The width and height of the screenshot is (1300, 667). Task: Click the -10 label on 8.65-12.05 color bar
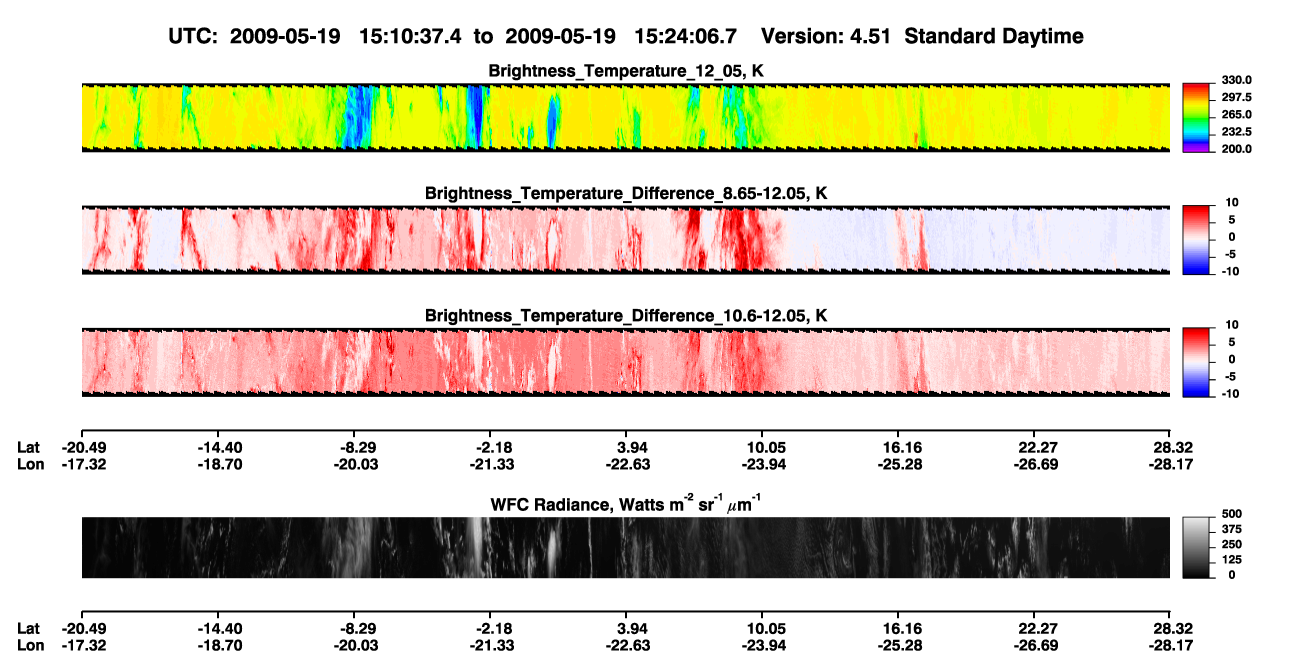(1232, 271)
